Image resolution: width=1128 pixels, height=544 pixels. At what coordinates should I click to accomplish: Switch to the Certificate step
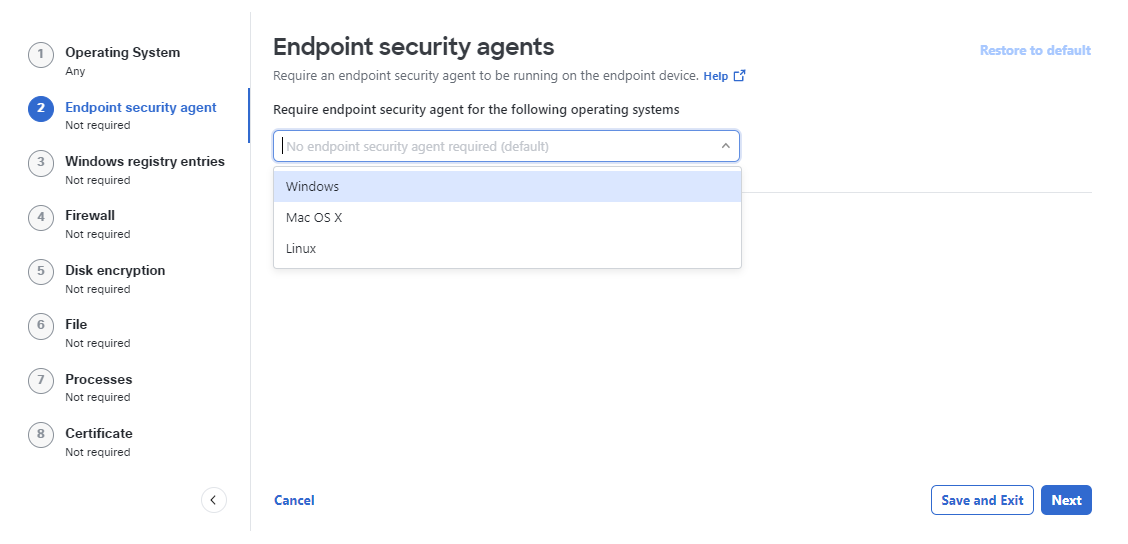99,433
